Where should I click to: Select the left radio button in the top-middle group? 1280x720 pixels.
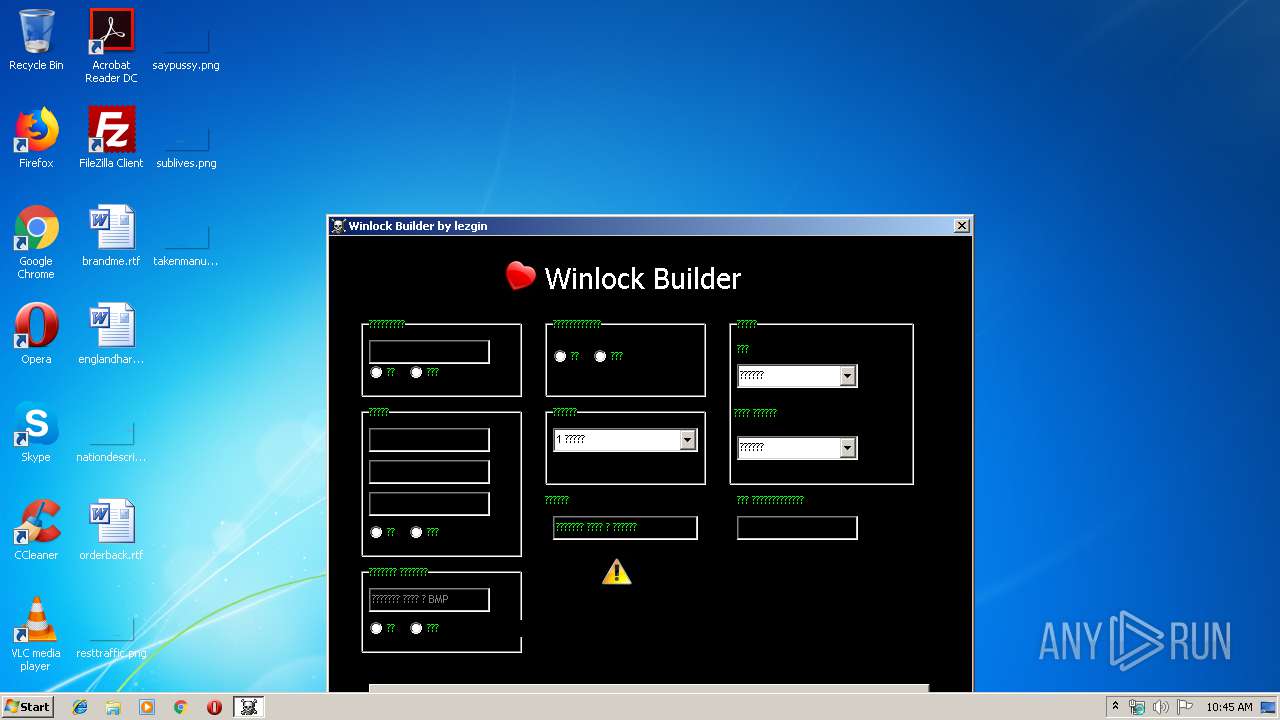click(x=560, y=356)
